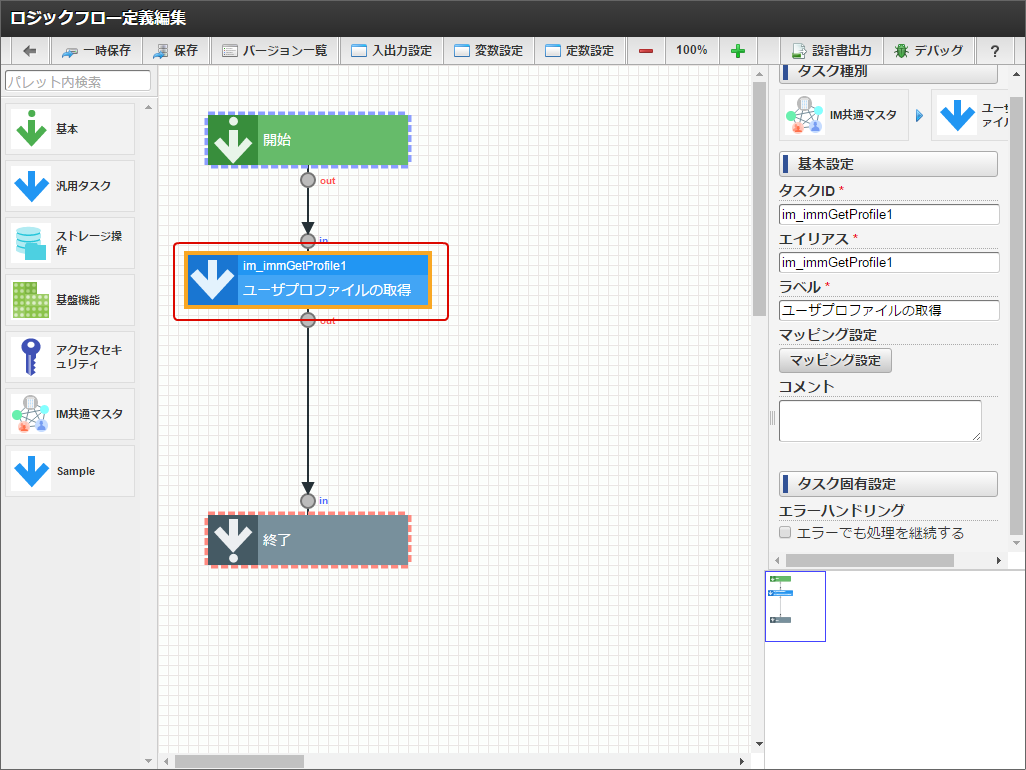Open 変数設定 variable settings
1026x770 pixels.
coord(489,50)
